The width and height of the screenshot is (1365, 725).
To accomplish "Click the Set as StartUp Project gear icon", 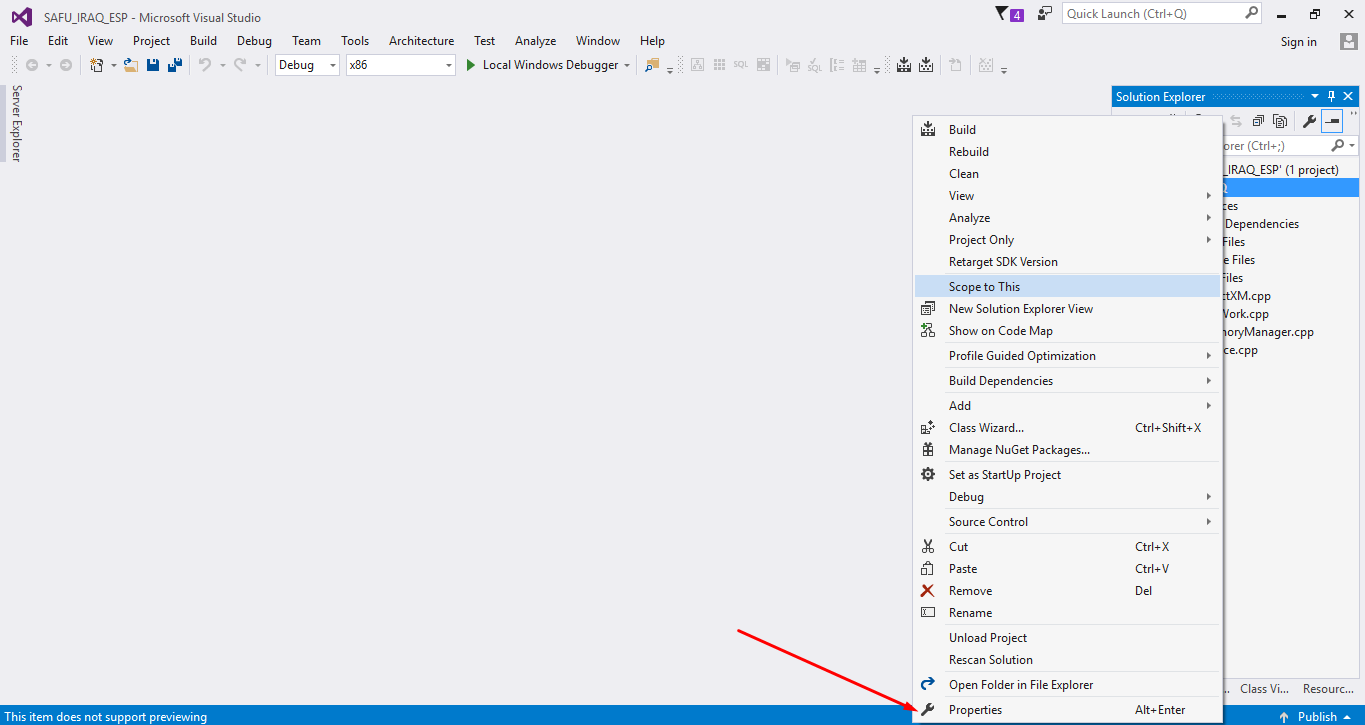I will (x=928, y=475).
